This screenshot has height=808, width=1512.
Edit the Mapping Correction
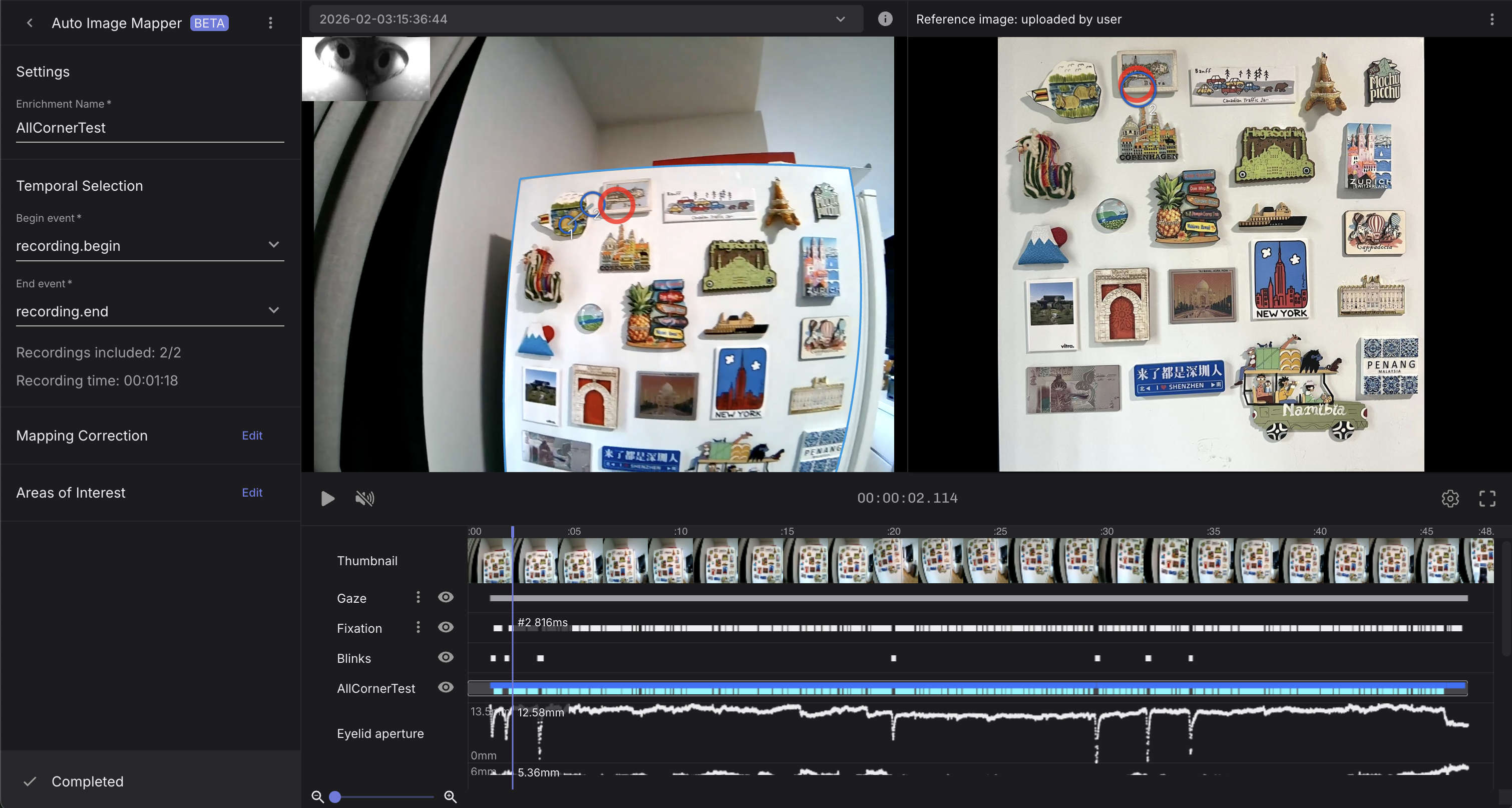click(252, 436)
